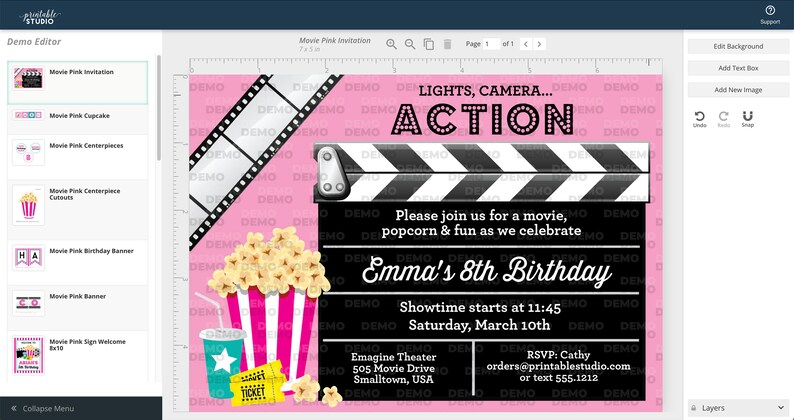Select "Emma's 8th Birthday" text
Image resolution: width=794 pixels, height=420 pixels.
pyautogui.click(x=487, y=271)
